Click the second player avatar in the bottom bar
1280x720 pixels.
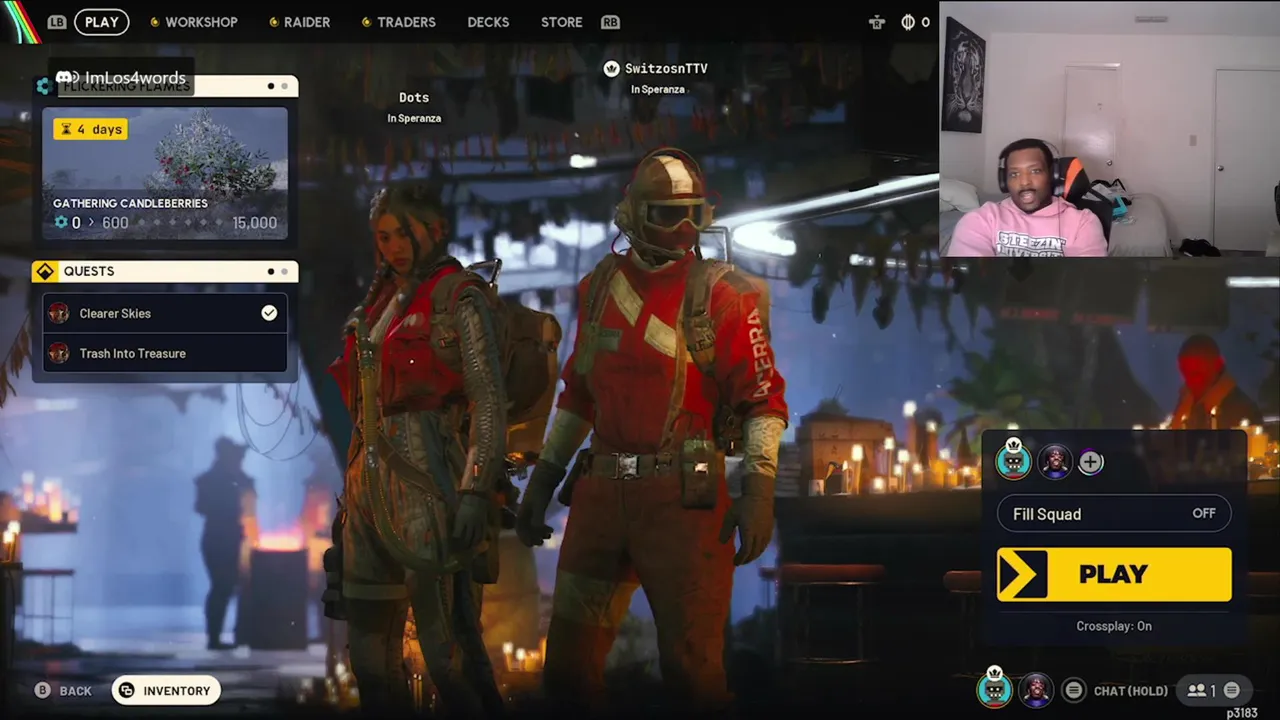coord(1035,690)
